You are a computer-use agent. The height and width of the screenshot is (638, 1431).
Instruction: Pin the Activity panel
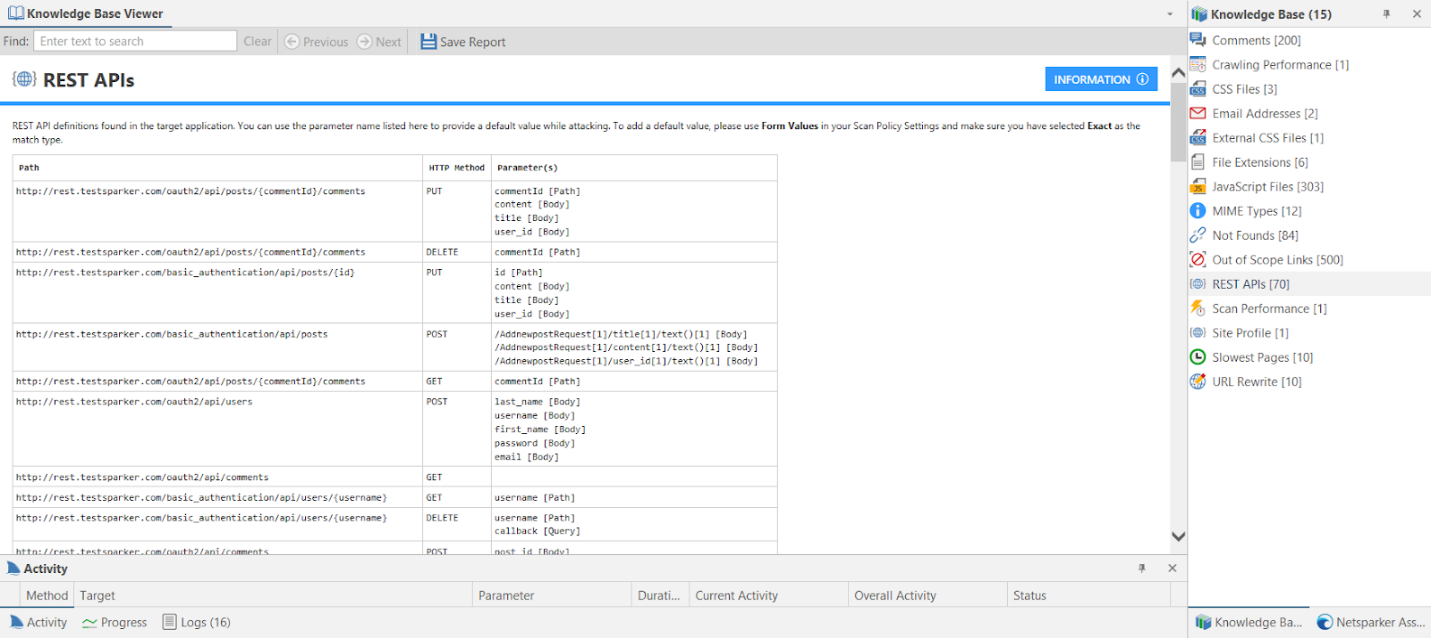click(x=1142, y=568)
